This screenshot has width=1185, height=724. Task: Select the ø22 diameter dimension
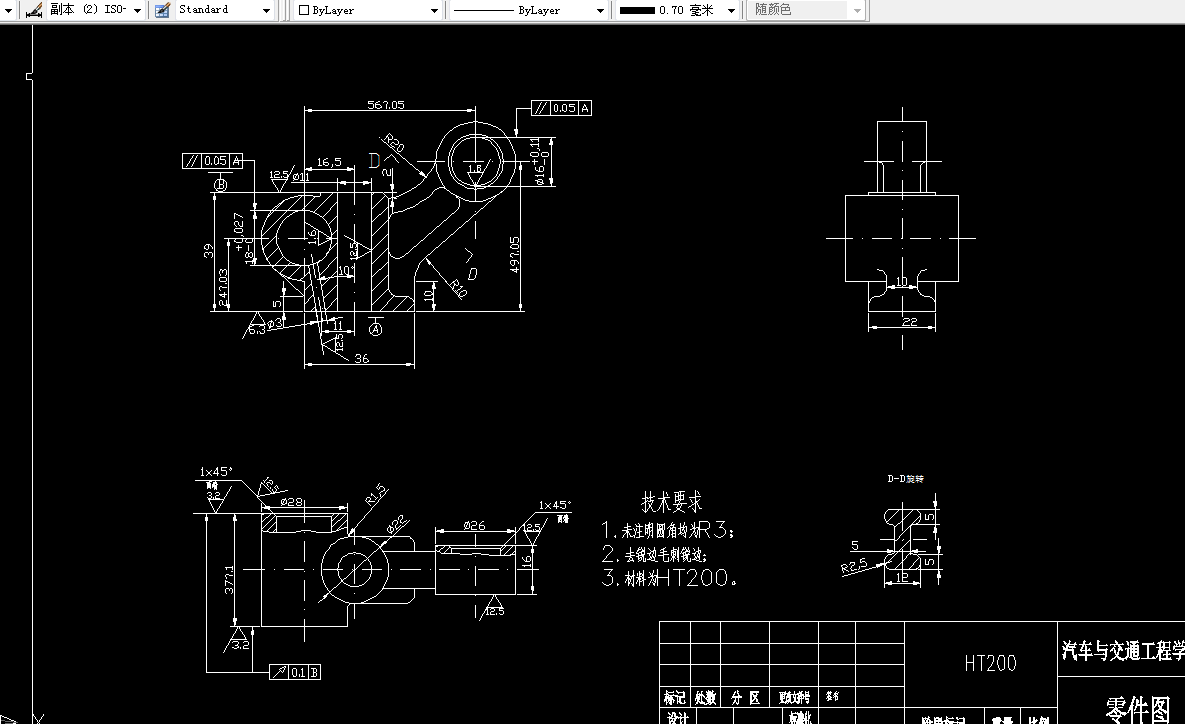(397, 524)
